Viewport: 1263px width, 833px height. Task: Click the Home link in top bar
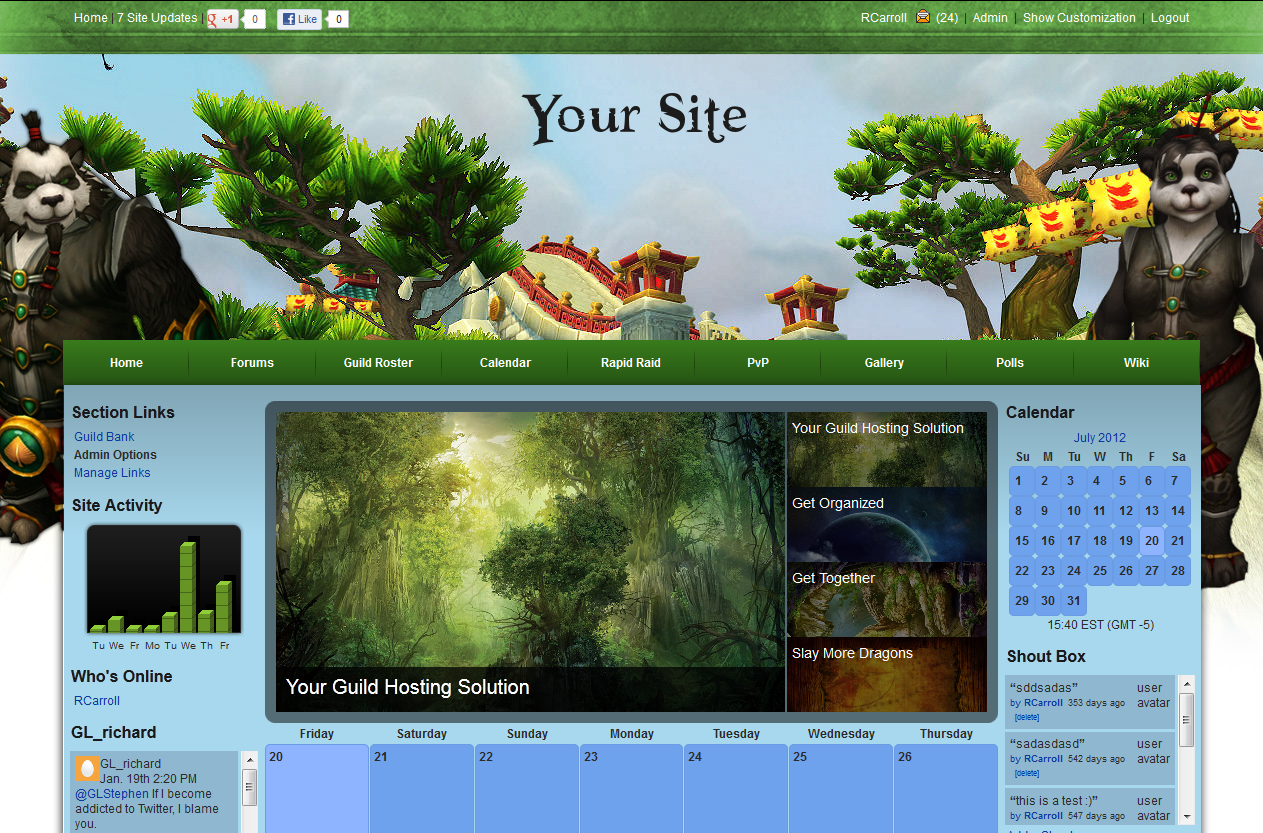click(x=91, y=18)
